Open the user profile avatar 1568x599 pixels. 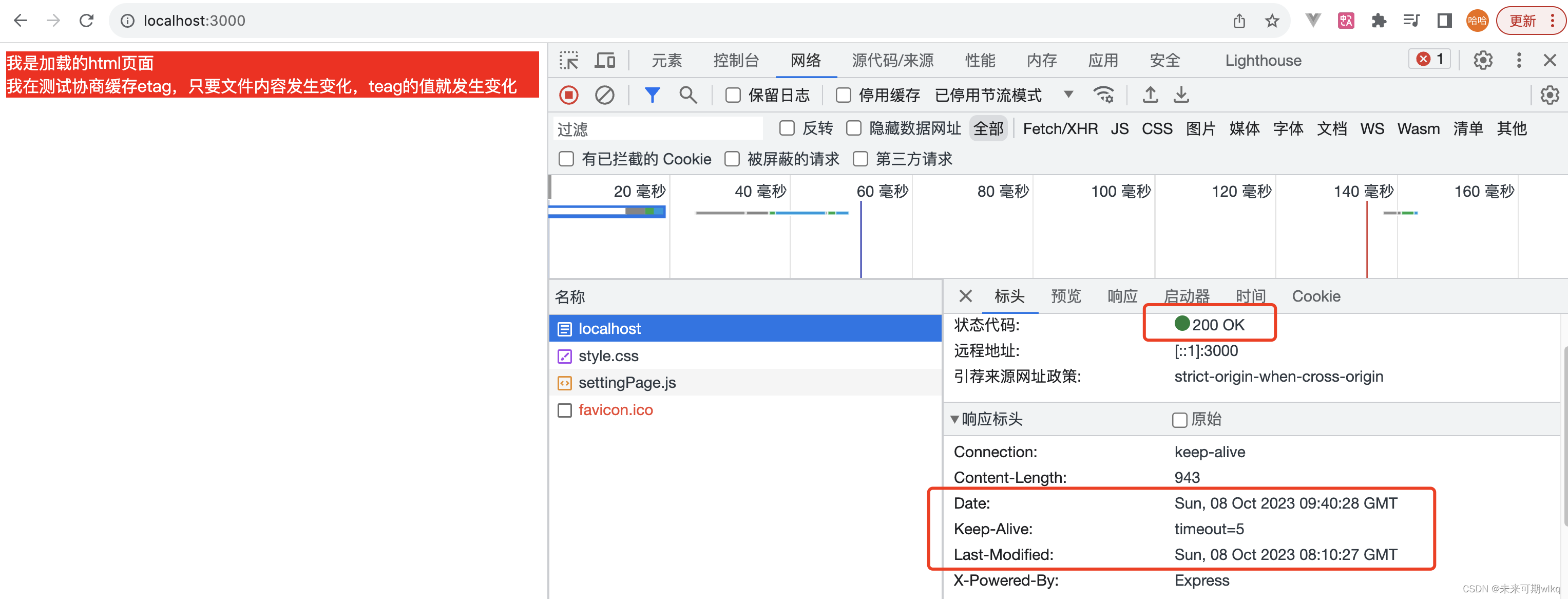pyautogui.click(x=1477, y=21)
